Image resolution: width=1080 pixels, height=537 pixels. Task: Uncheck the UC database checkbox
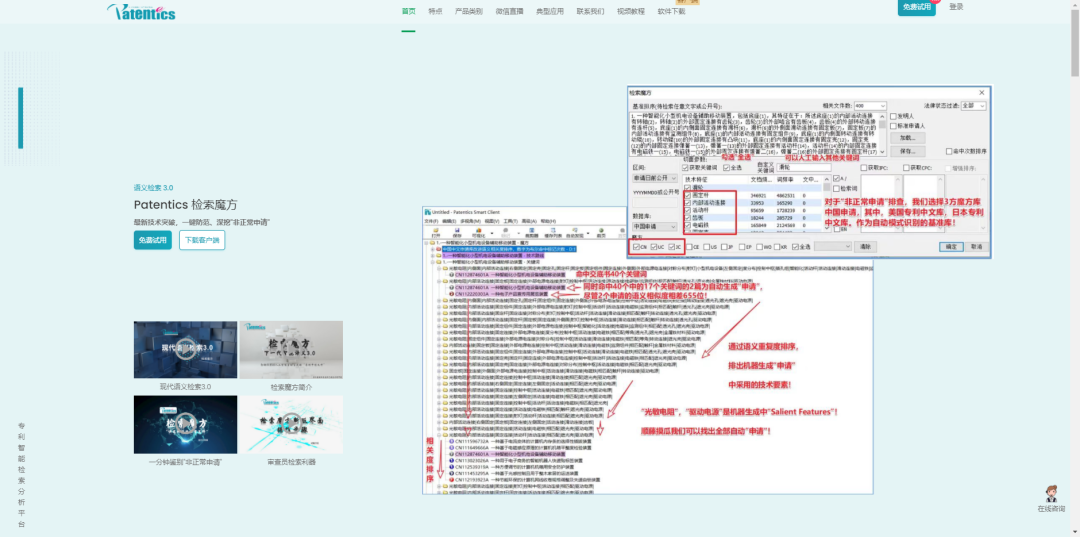pos(654,246)
